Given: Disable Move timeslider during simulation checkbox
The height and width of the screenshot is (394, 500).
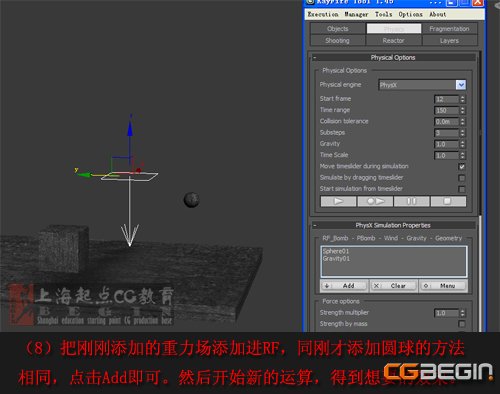Looking at the screenshot, I should pyautogui.click(x=461, y=166).
